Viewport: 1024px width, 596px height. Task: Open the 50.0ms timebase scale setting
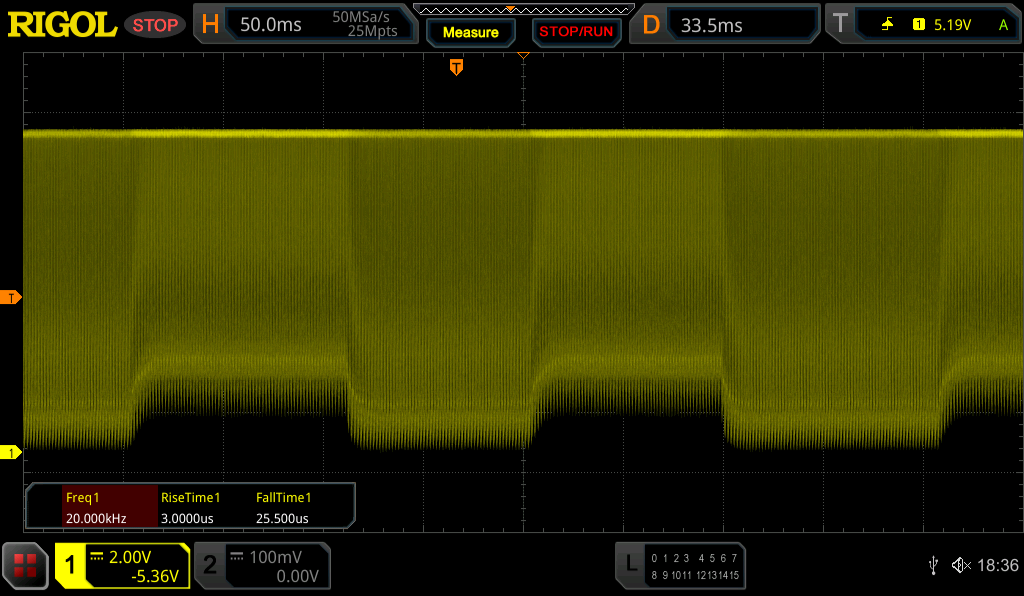271,25
